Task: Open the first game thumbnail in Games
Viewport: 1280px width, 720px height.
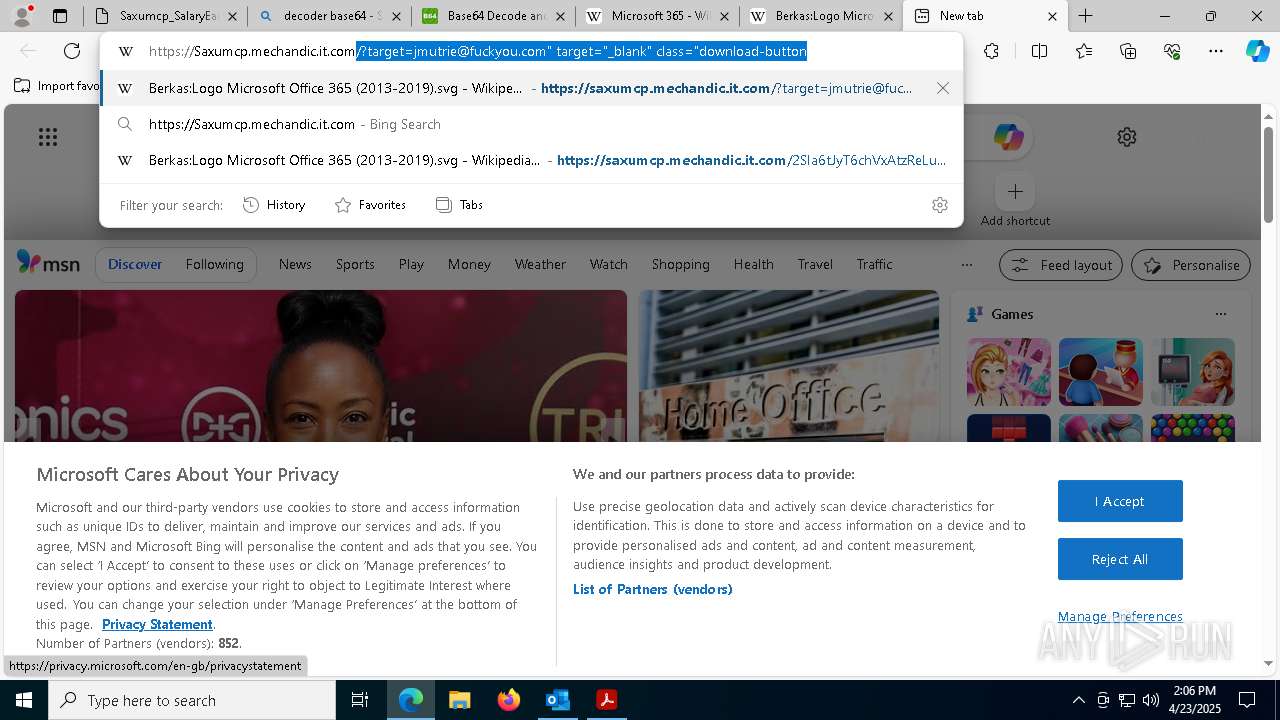Action: pyautogui.click(x=1009, y=372)
